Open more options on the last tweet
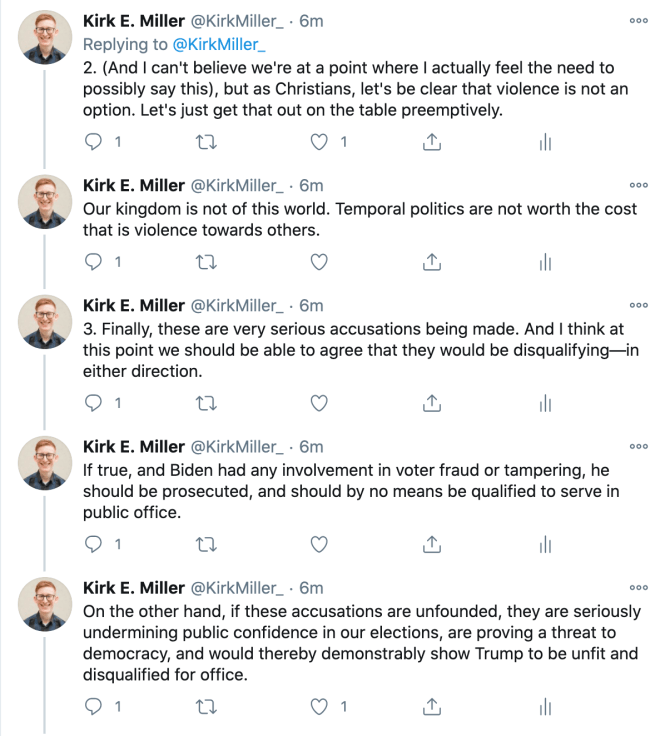The image size is (665, 736). [638, 587]
